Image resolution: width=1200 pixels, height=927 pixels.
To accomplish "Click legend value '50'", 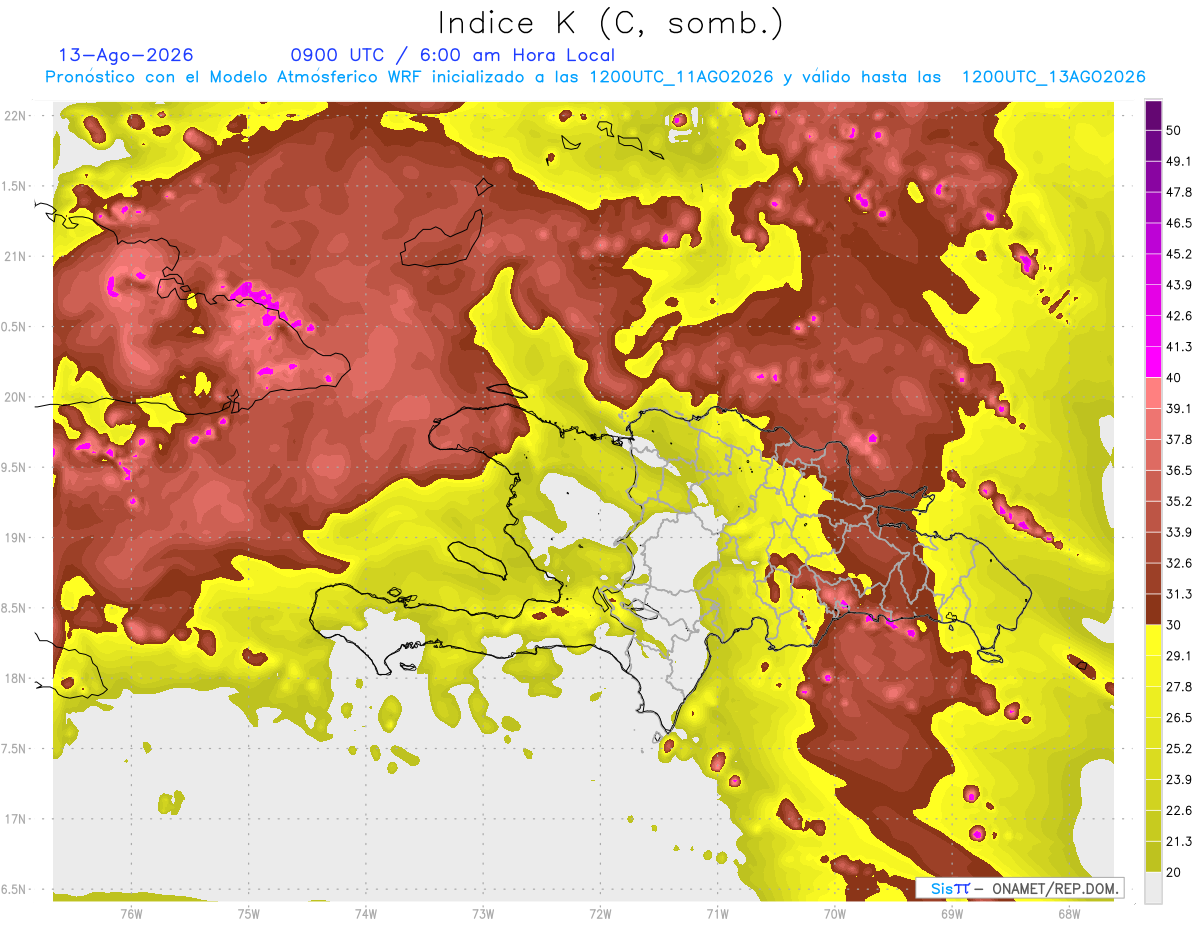I will 1174,131.
